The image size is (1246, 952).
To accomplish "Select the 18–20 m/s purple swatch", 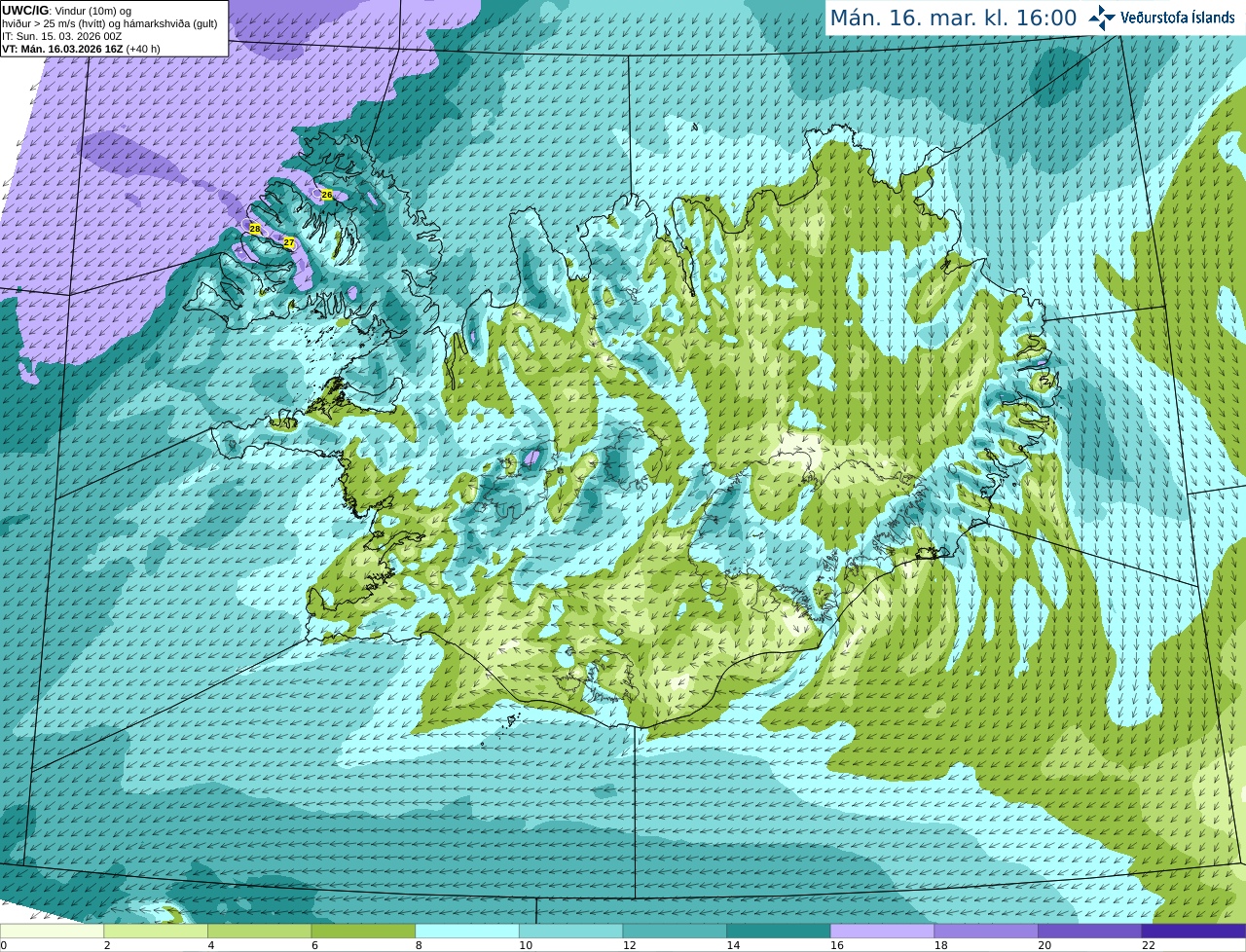I will point(986,931).
